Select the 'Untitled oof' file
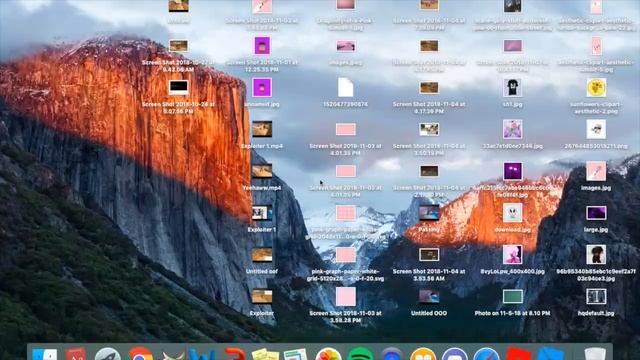 (262, 255)
